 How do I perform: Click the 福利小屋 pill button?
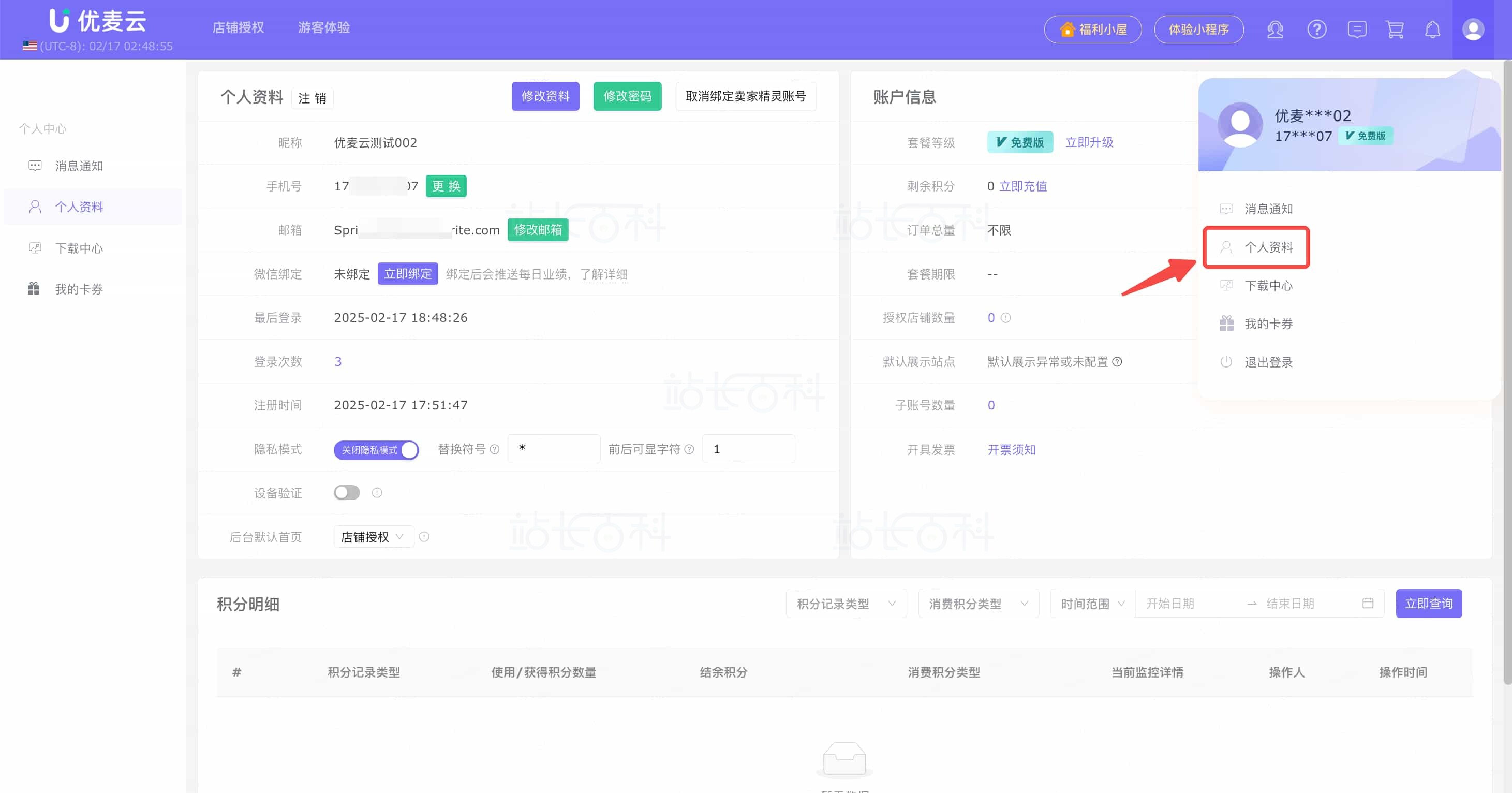1092,29
